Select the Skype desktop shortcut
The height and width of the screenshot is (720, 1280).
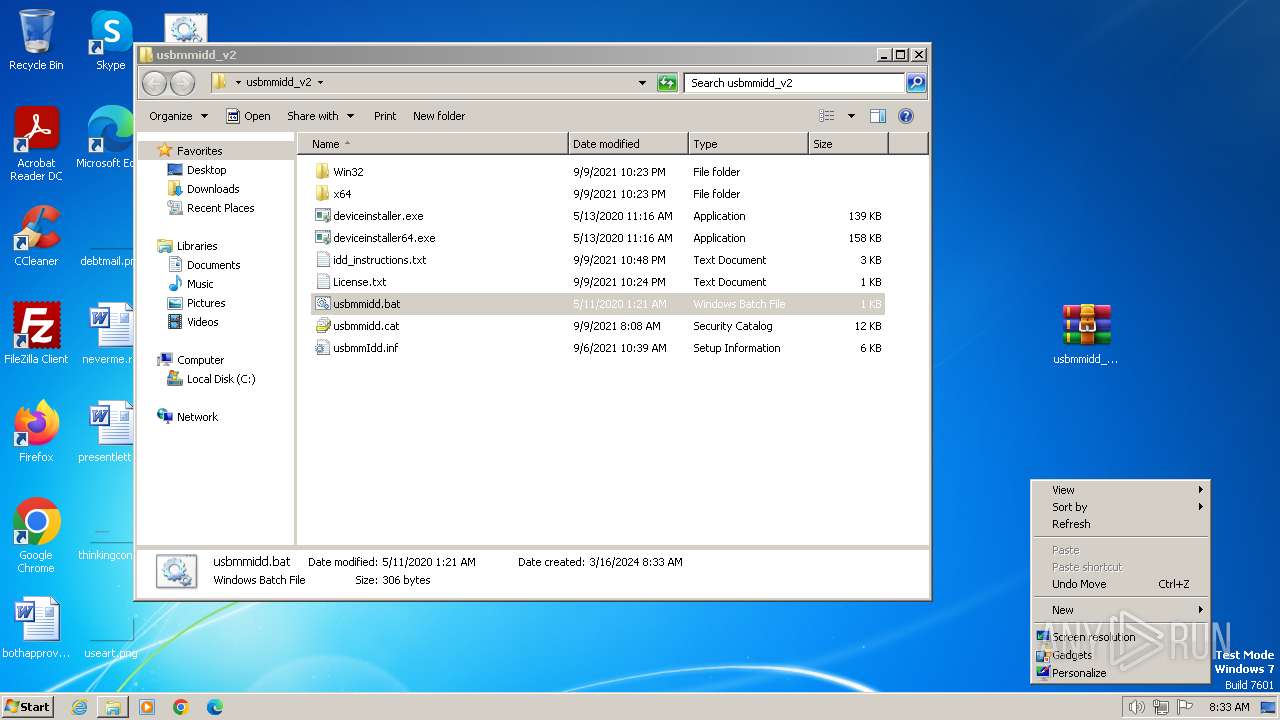tap(110, 40)
